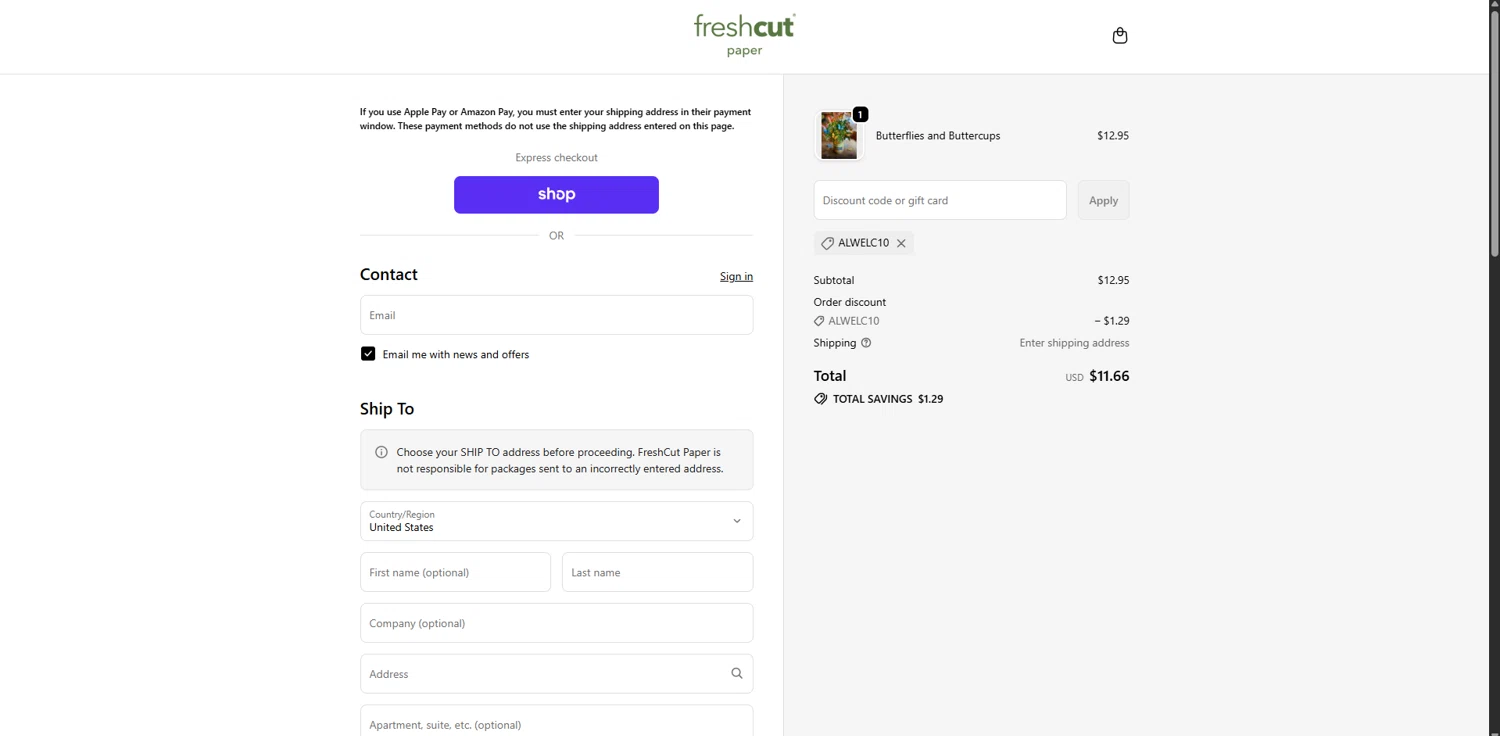The image size is (1500, 736).
Task: Click the Sign in link
Action: (x=736, y=277)
